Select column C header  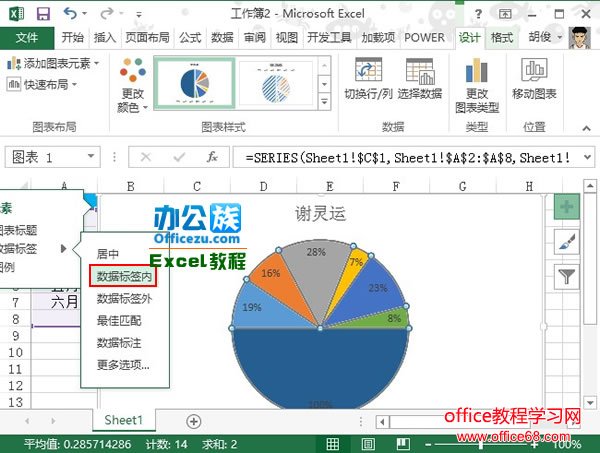[x=197, y=186]
